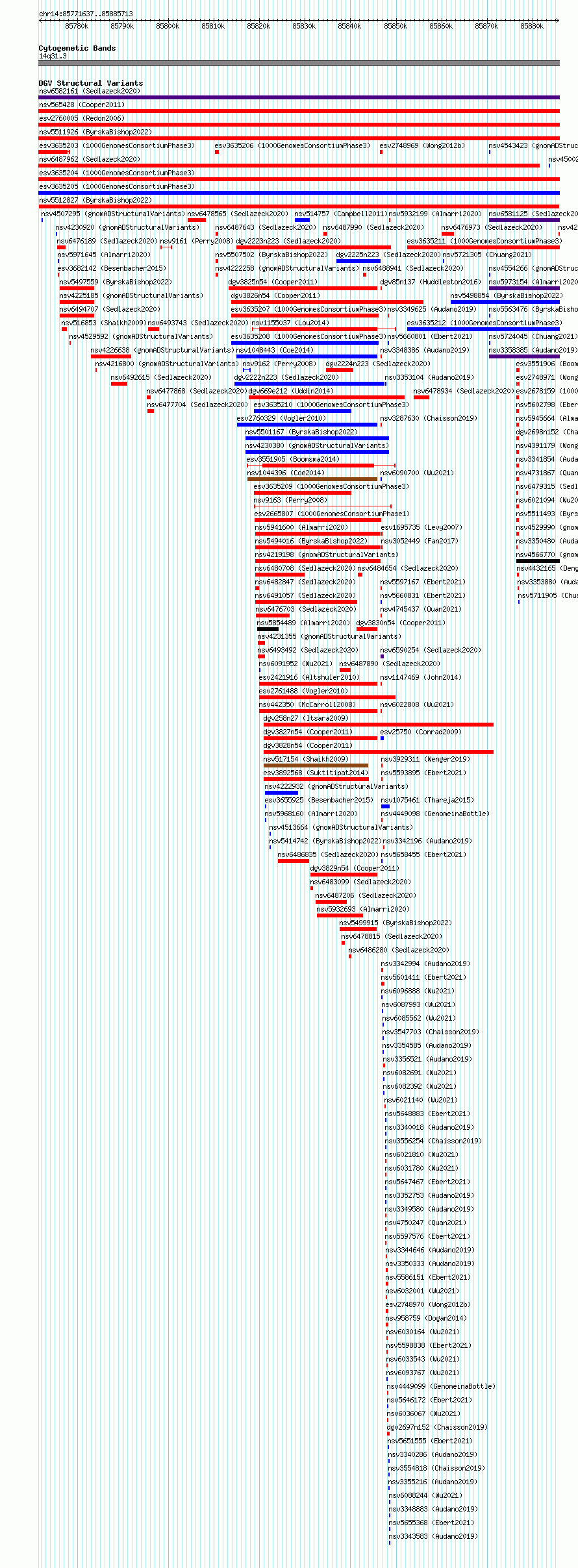Open dgv2223n223 (Sedlazeck2020) entry
The image size is (578, 1568).
pos(288,241)
